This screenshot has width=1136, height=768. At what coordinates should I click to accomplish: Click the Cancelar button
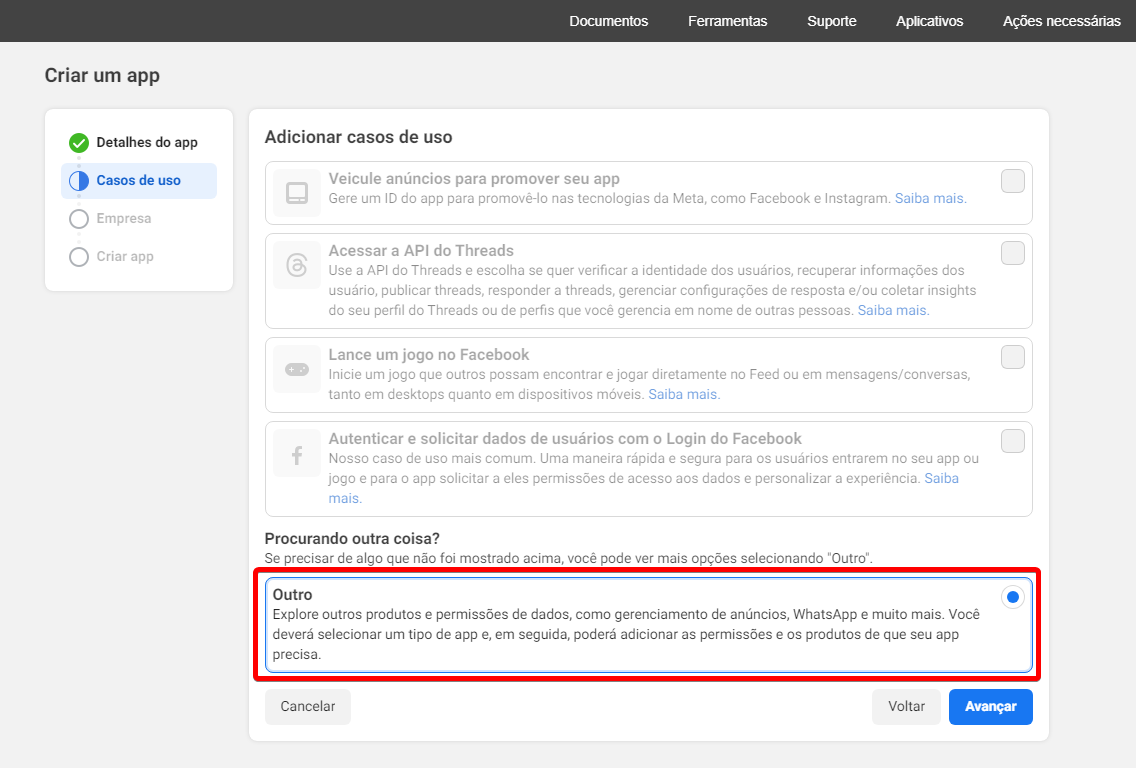tap(308, 706)
